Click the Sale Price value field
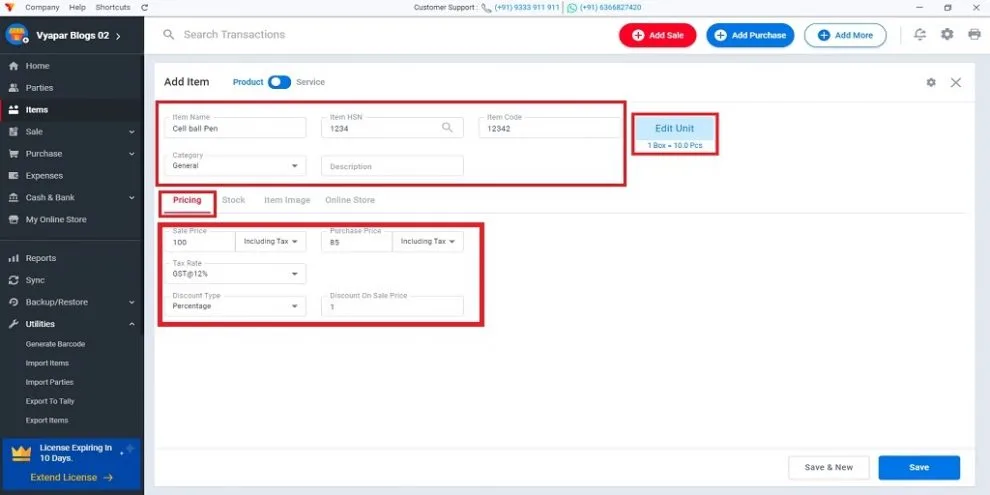990x495 pixels. [x=200, y=241]
